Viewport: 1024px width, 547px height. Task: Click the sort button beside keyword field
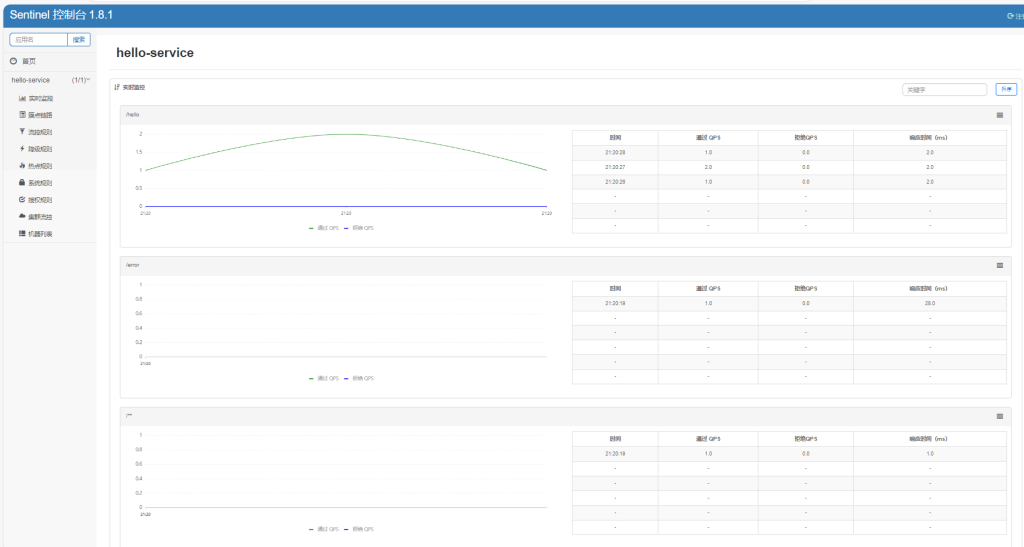(1005, 89)
